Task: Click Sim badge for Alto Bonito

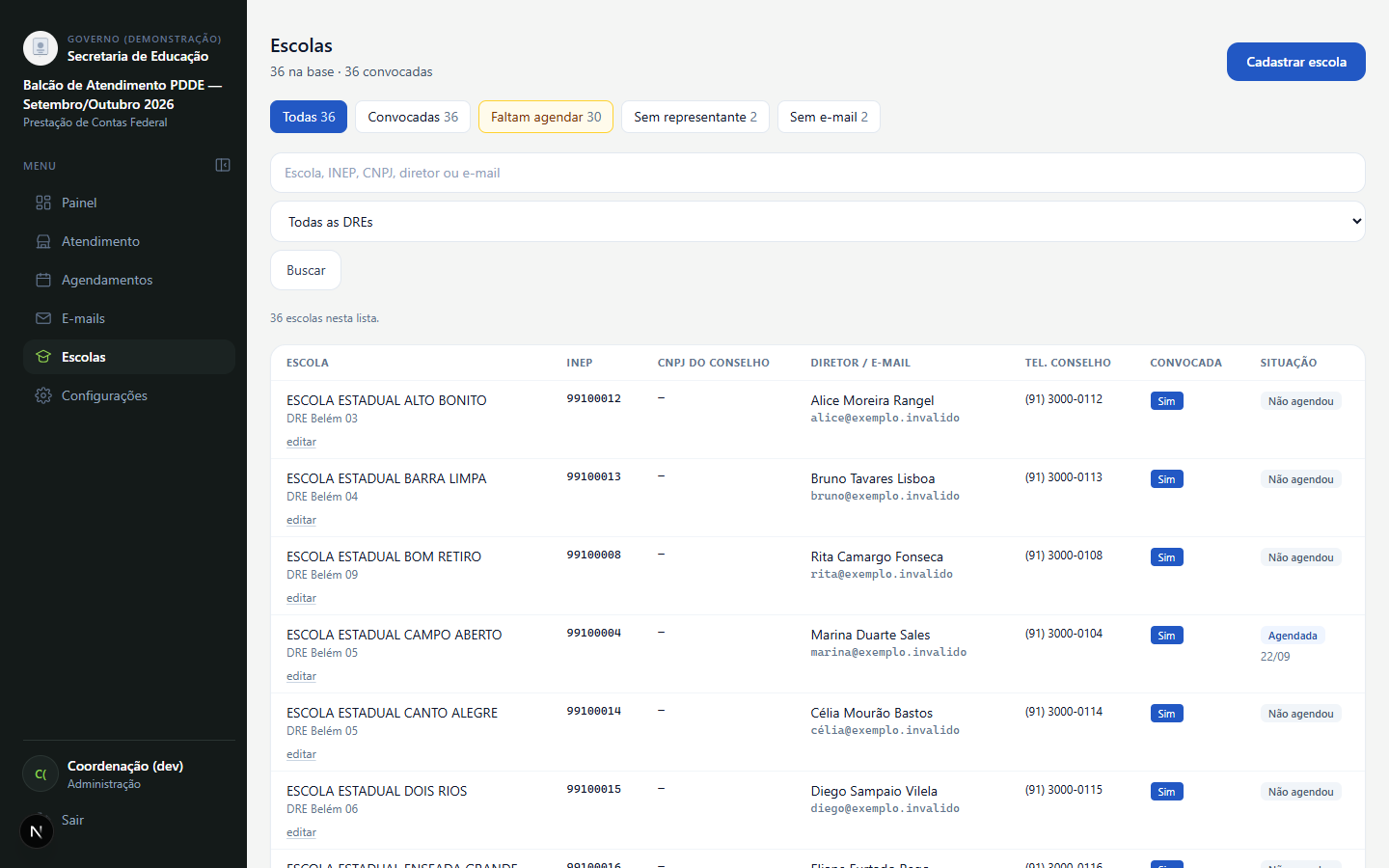Action: pyautogui.click(x=1166, y=401)
